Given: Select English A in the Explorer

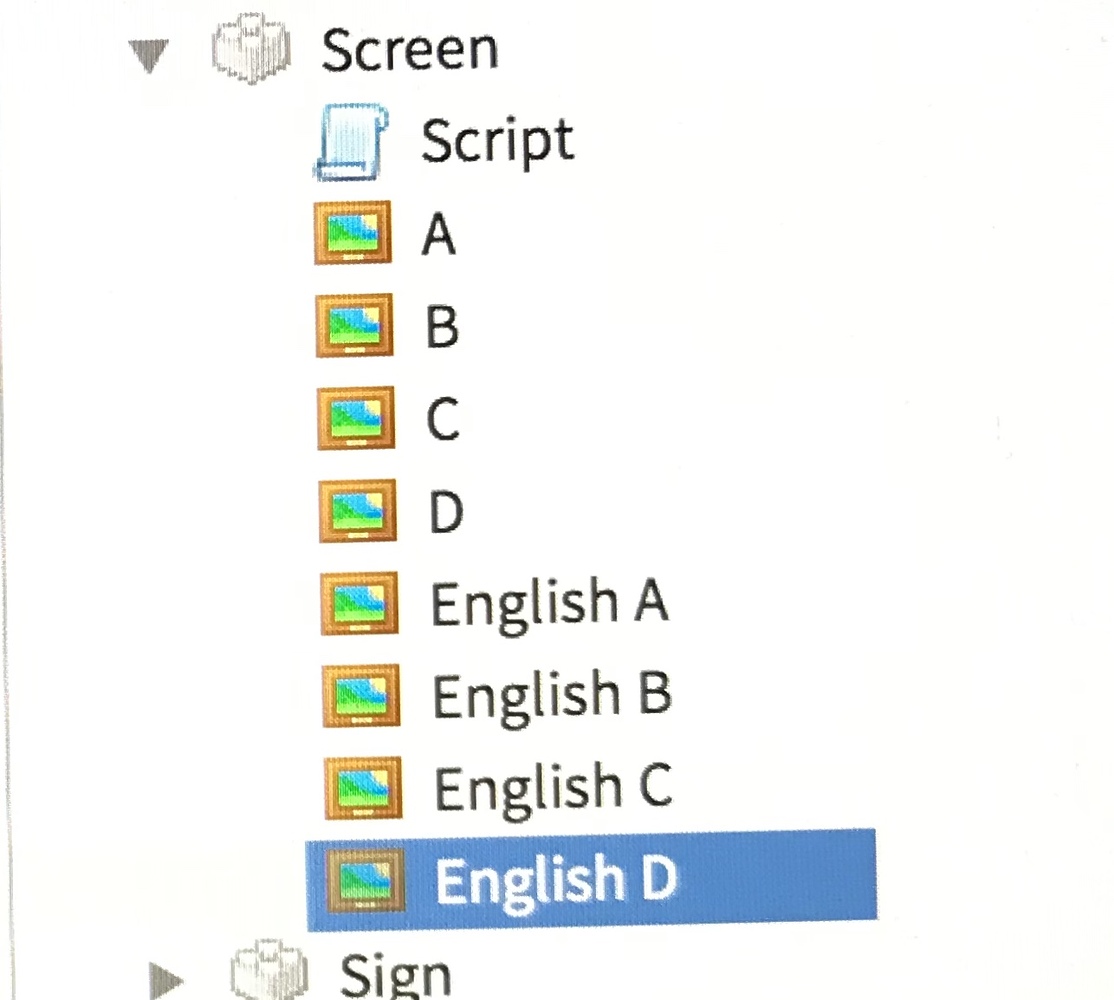Looking at the screenshot, I should [x=548, y=601].
